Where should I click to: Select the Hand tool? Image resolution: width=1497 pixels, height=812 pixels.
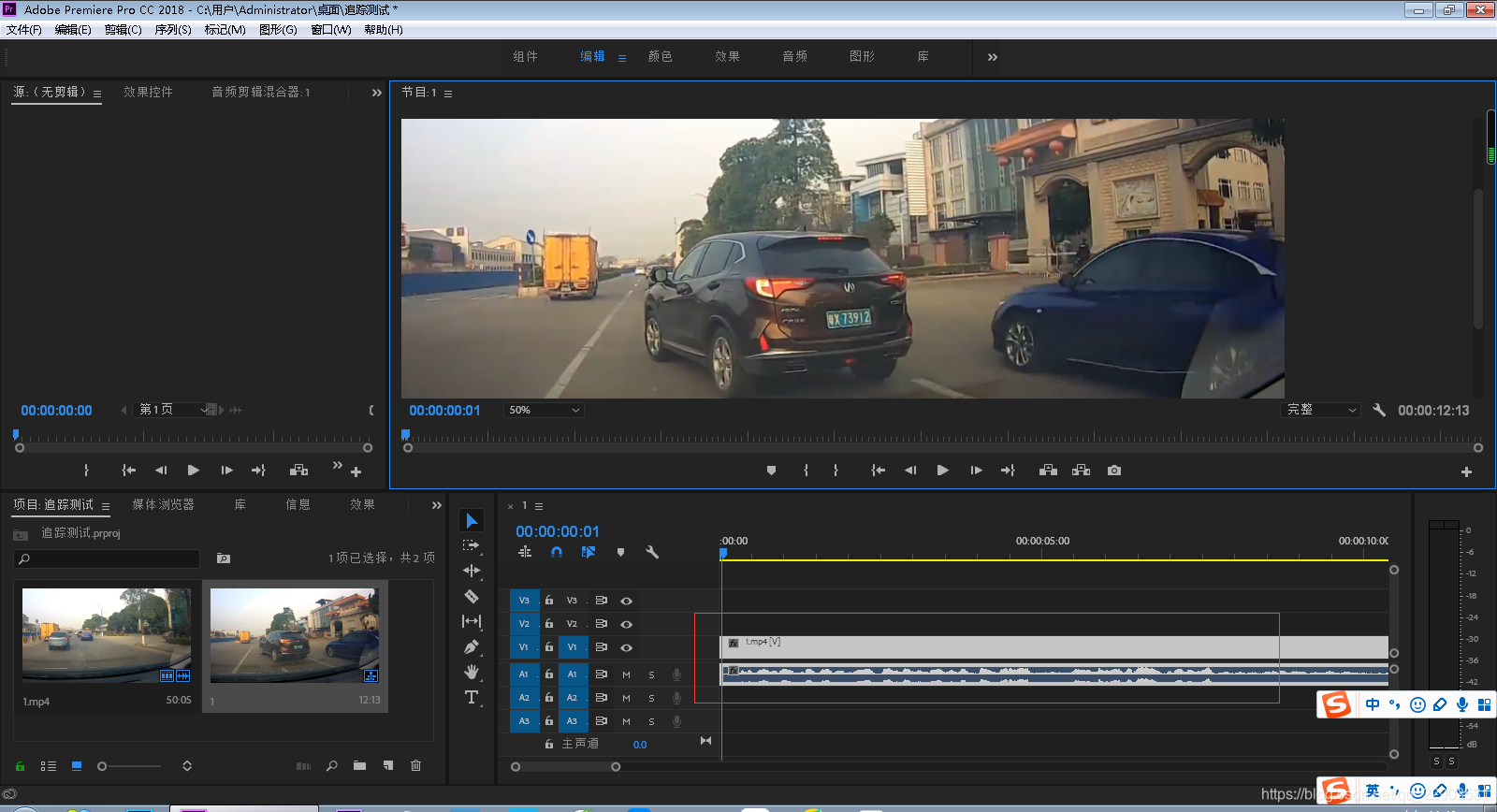tap(472, 672)
